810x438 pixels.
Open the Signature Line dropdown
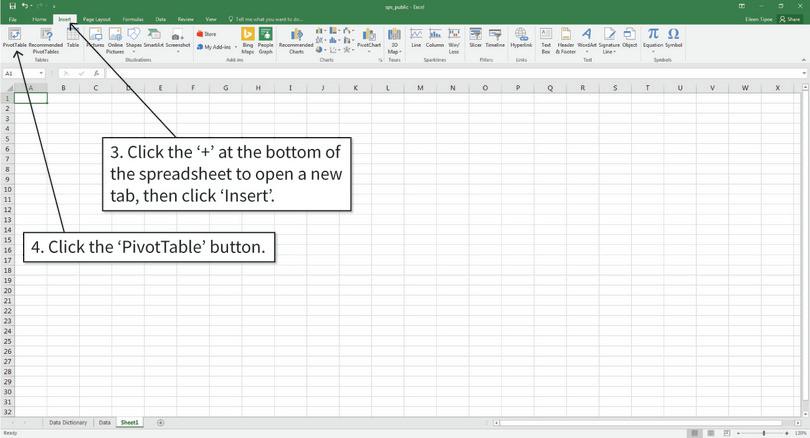(615, 52)
